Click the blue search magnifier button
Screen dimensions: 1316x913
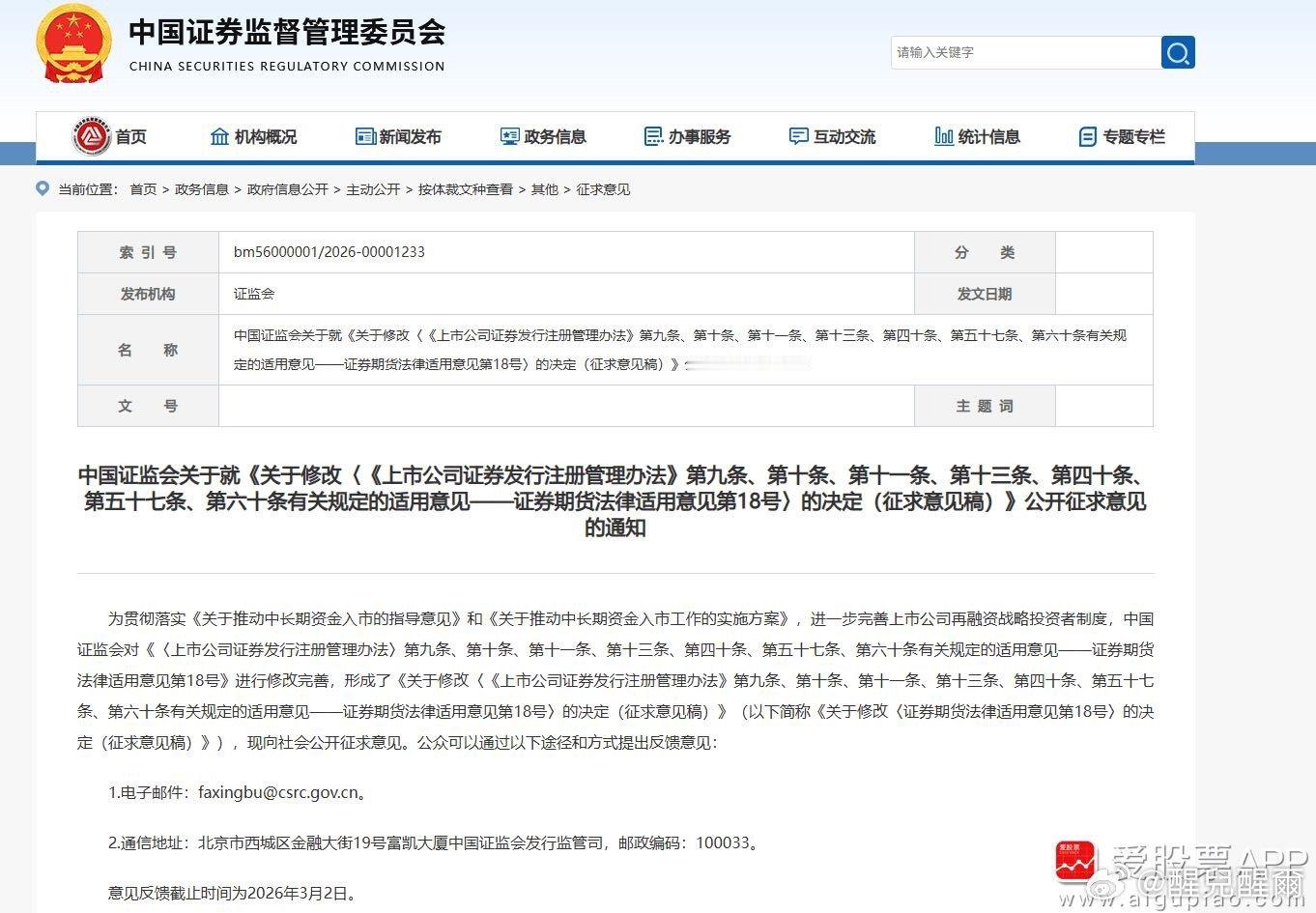[x=1178, y=53]
